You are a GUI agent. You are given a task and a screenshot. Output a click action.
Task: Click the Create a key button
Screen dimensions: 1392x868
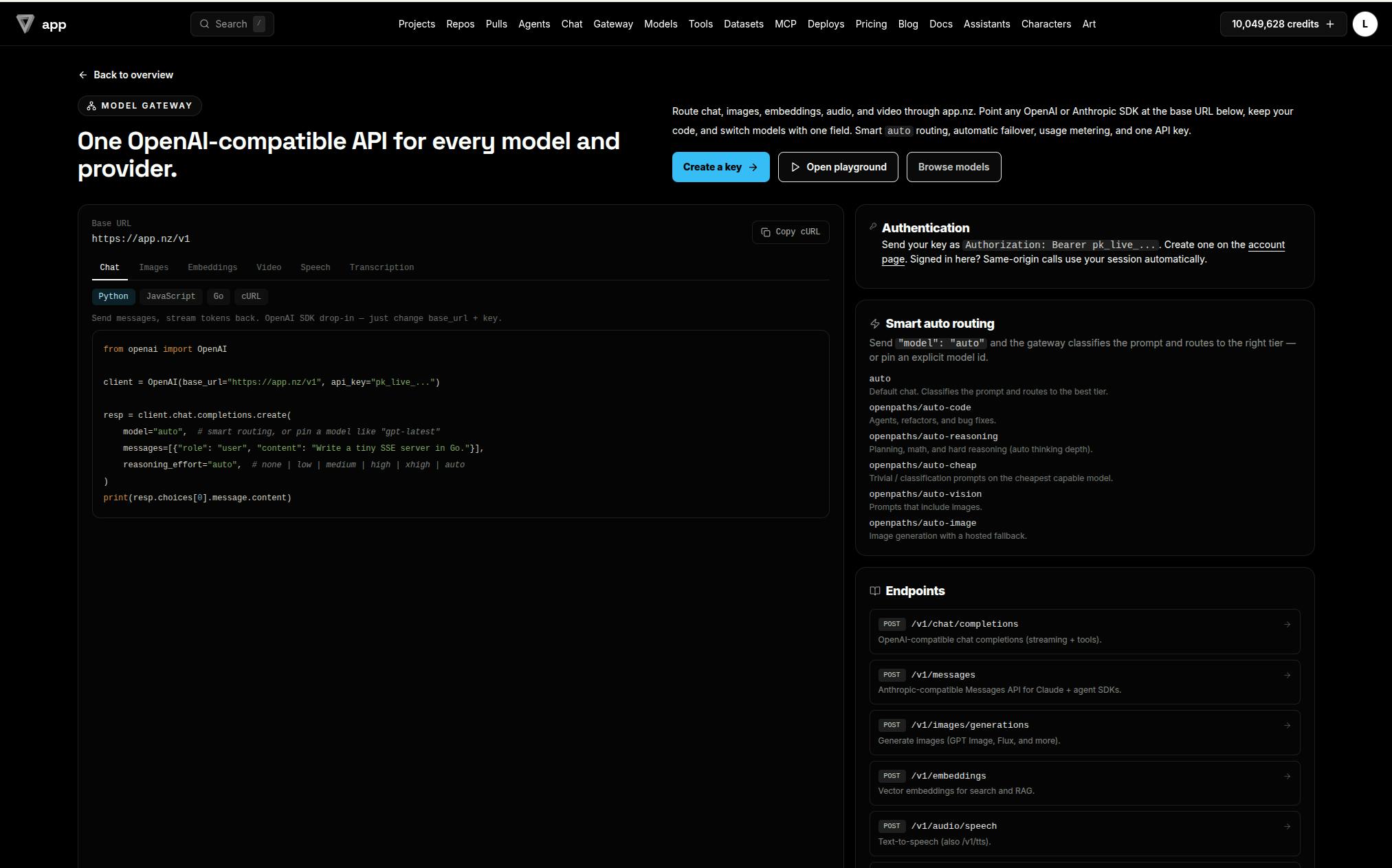pos(720,167)
